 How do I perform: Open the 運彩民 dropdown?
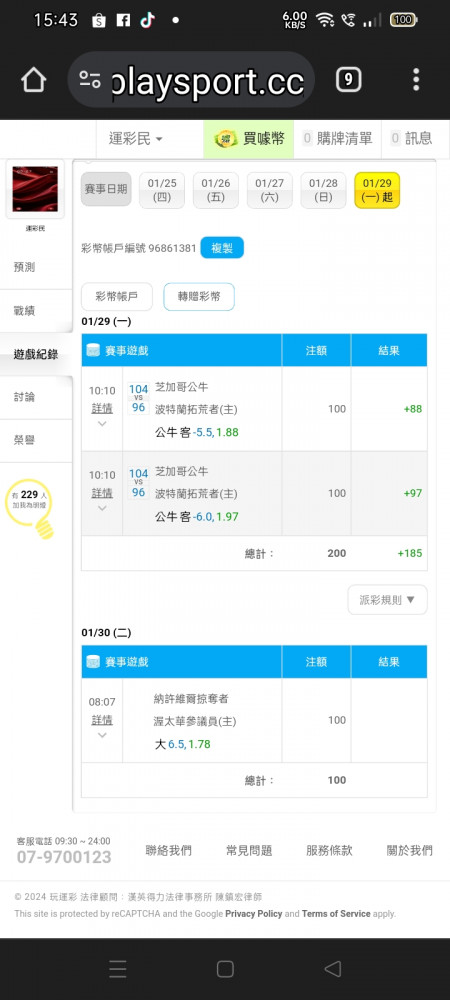pos(135,138)
